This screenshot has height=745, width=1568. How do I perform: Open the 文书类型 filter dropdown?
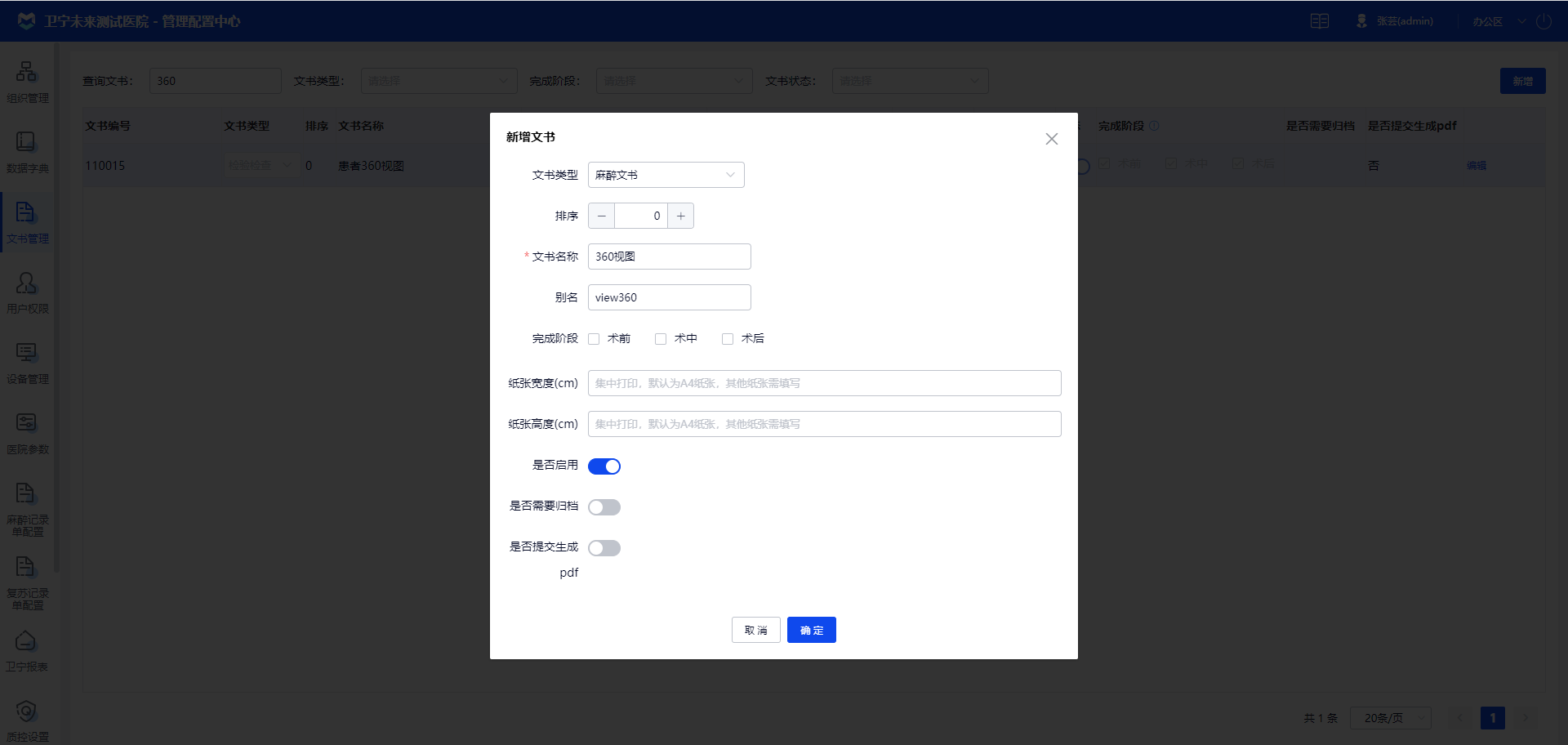tap(439, 81)
